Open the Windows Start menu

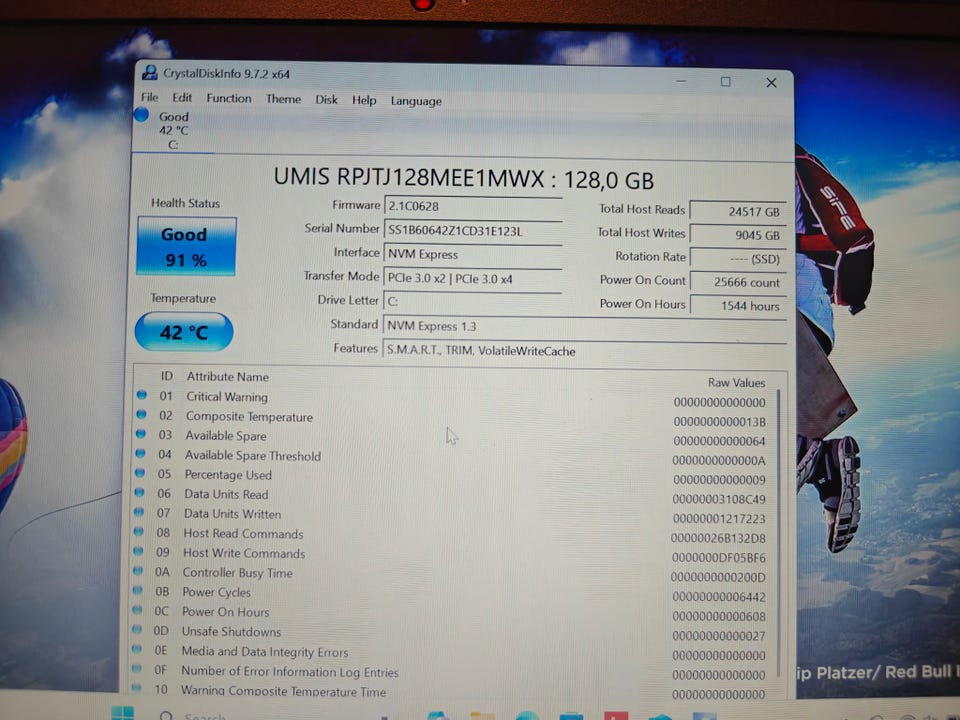122,713
